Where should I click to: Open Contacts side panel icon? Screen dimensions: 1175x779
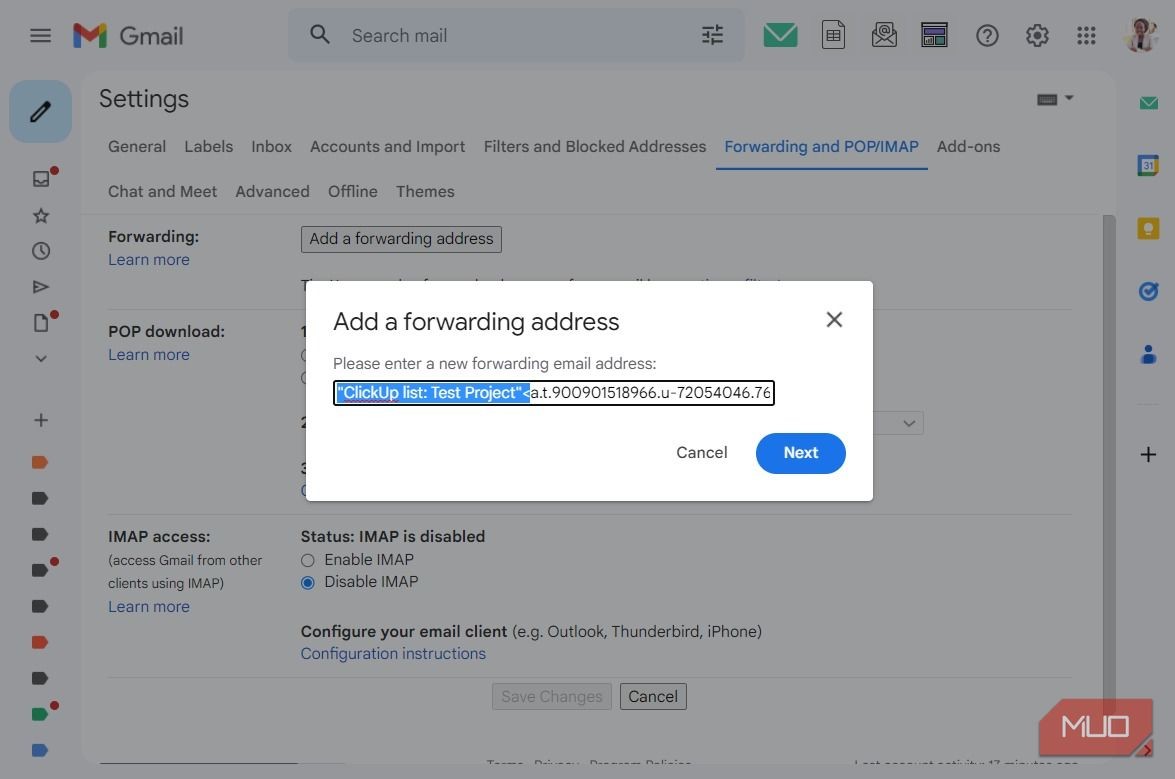click(1148, 354)
